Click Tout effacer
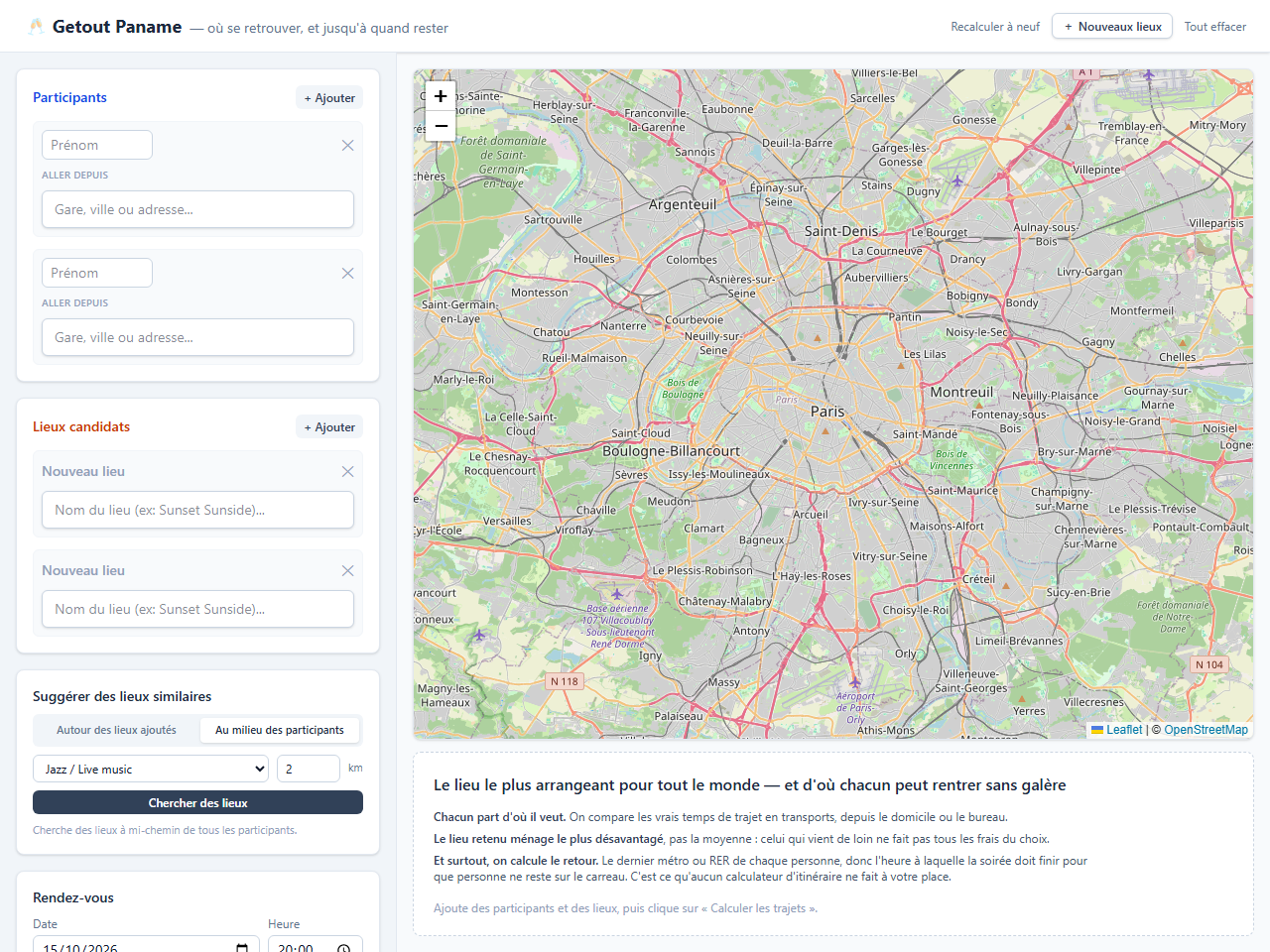Screen dimensions: 1270x952 click(x=1214, y=27)
